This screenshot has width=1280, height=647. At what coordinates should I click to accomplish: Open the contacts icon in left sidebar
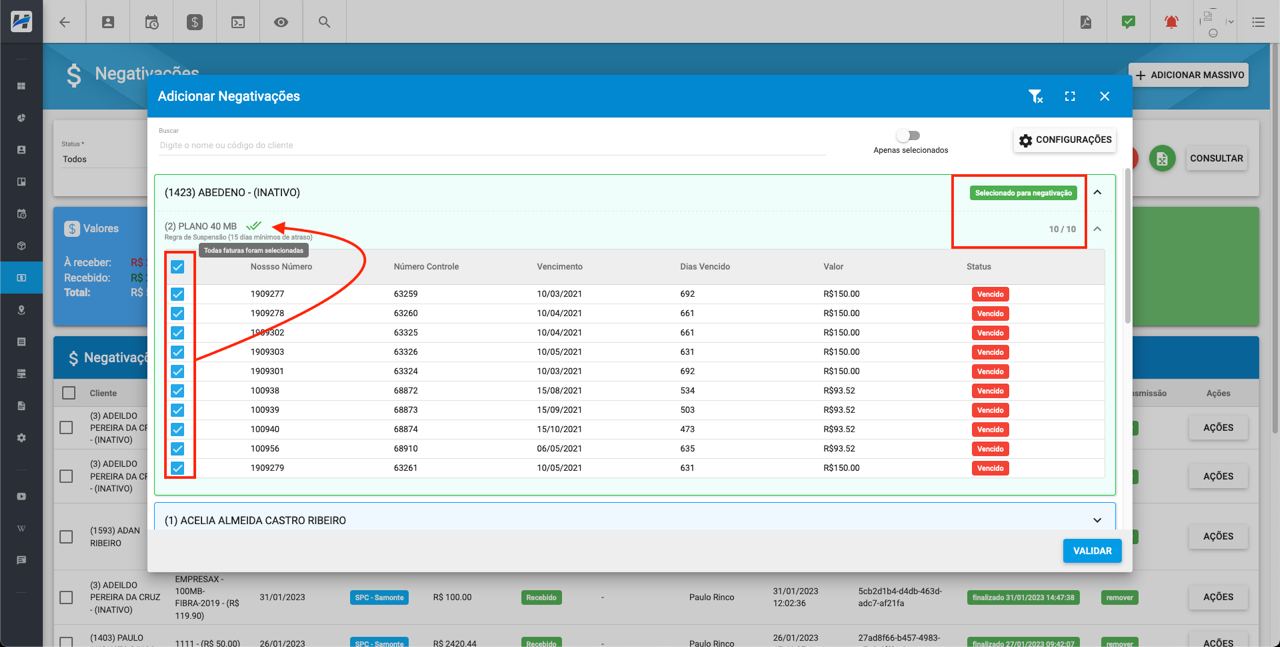[x=21, y=150]
